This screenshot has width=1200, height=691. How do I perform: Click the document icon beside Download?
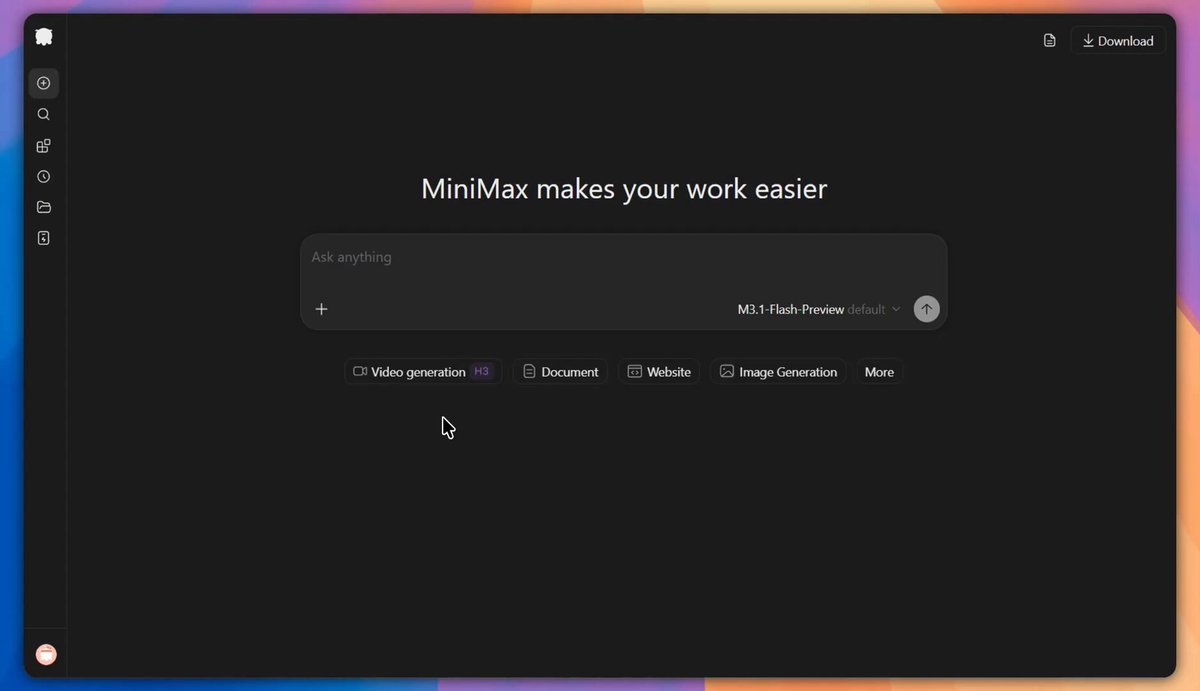point(1049,41)
